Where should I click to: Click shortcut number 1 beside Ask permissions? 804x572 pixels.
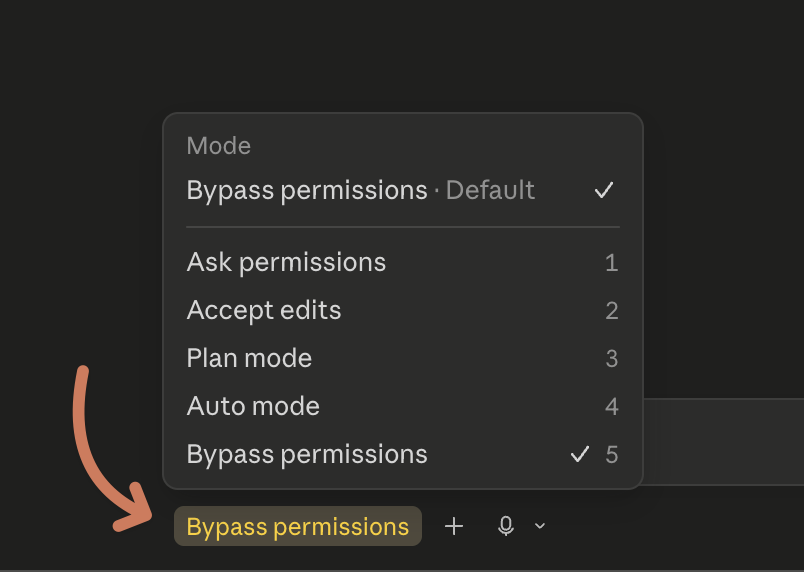612,263
